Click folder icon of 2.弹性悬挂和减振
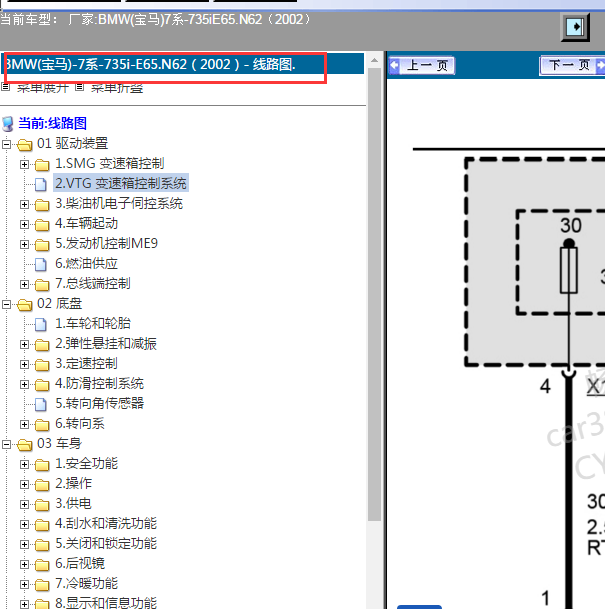This screenshot has height=609, width=605. (42, 345)
